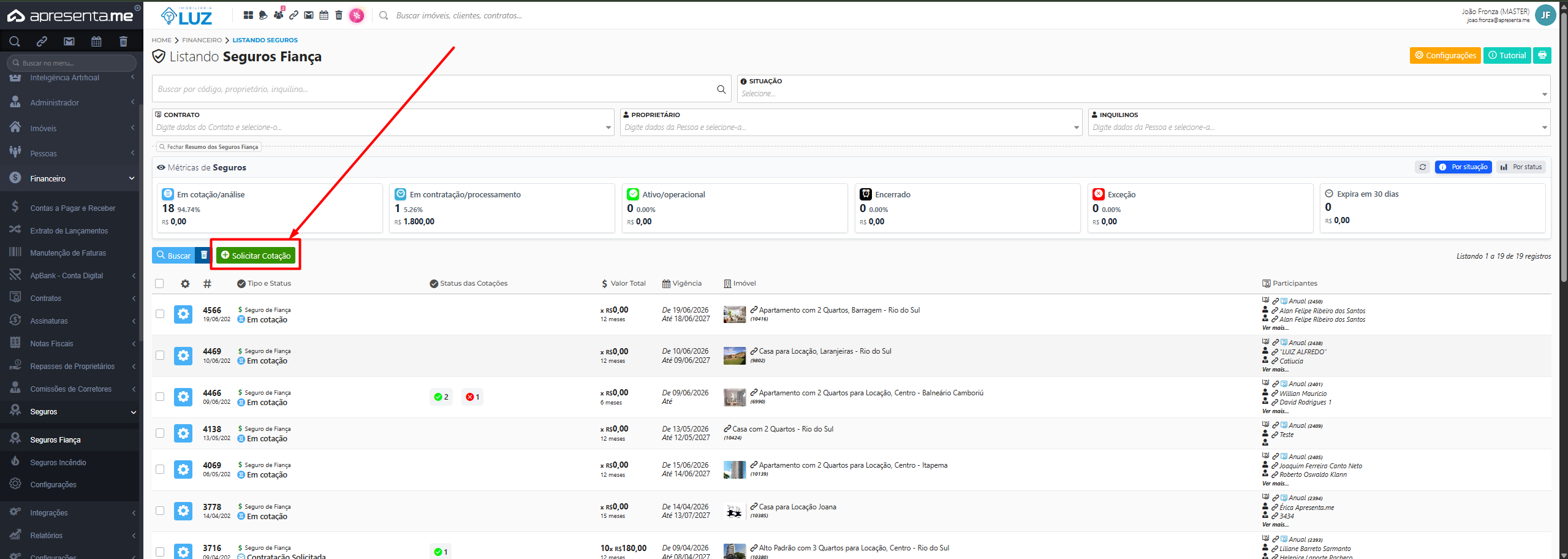This screenshot has width=1568, height=559.
Task: Open Seguros Incêndio in sidebar
Action: (x=58, y=463)
